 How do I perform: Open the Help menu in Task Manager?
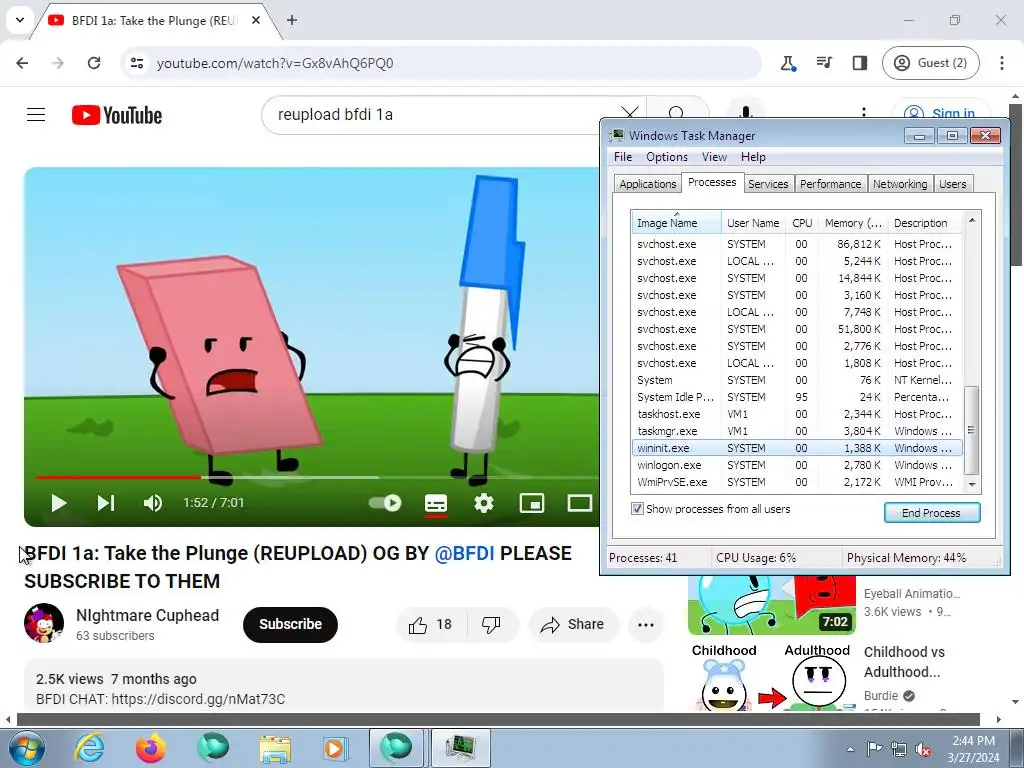753,157
